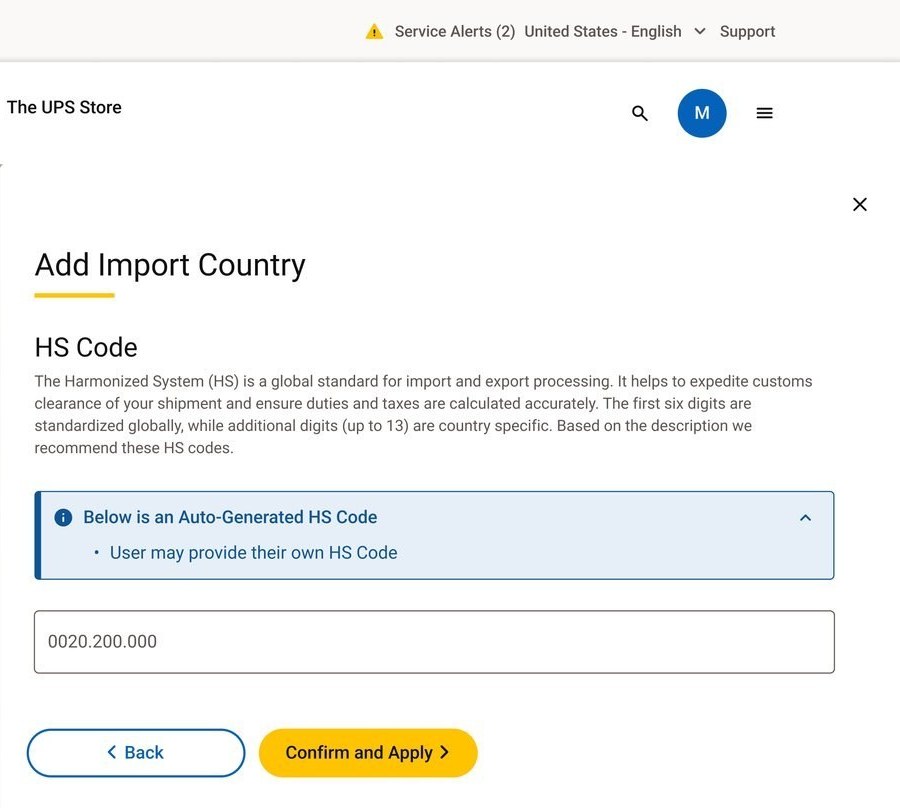Open the Support link
Screen dimensions: 900x808
(747, 32)
